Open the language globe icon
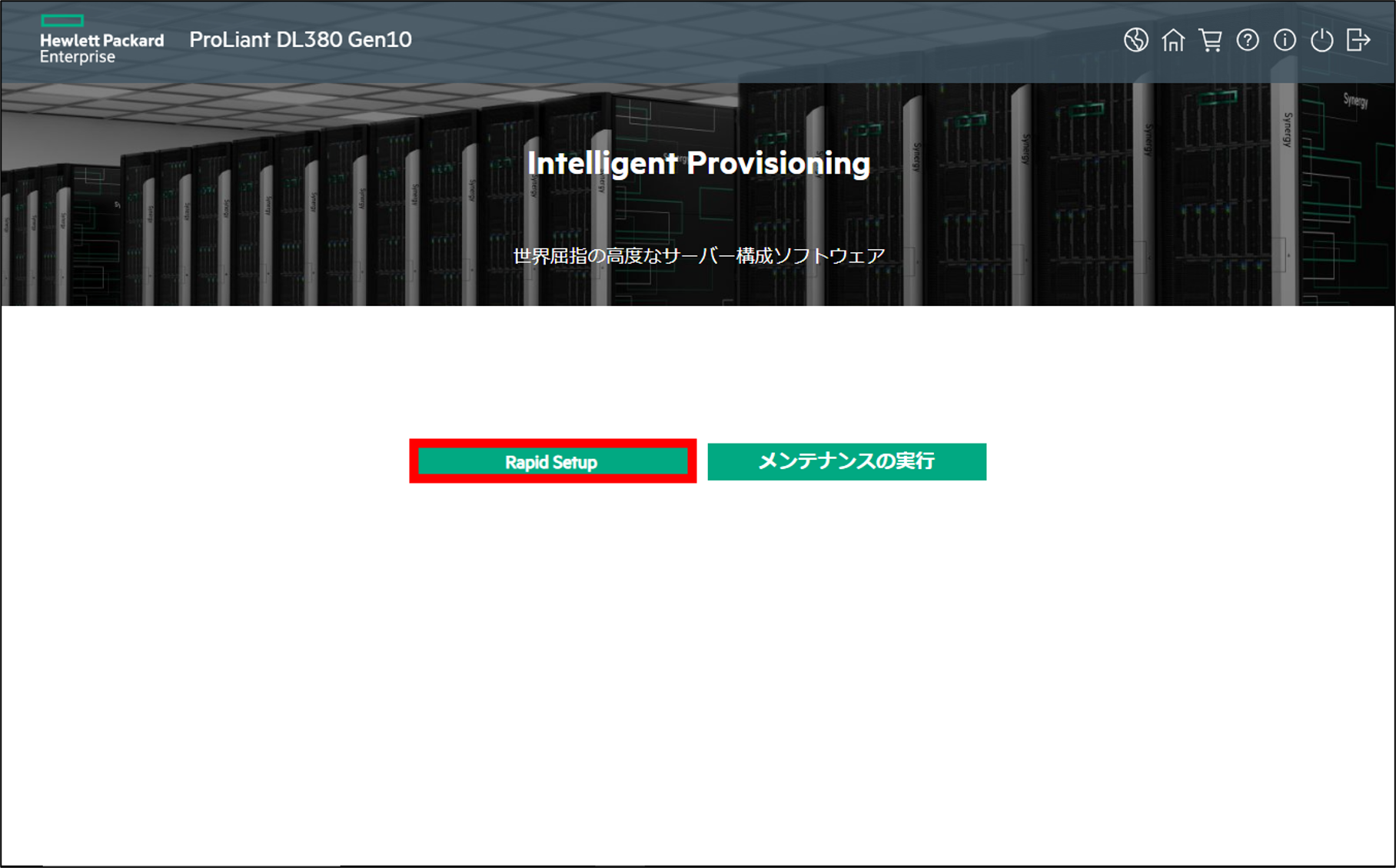This screenshot has height=868, width=1396. point(1135,40)
